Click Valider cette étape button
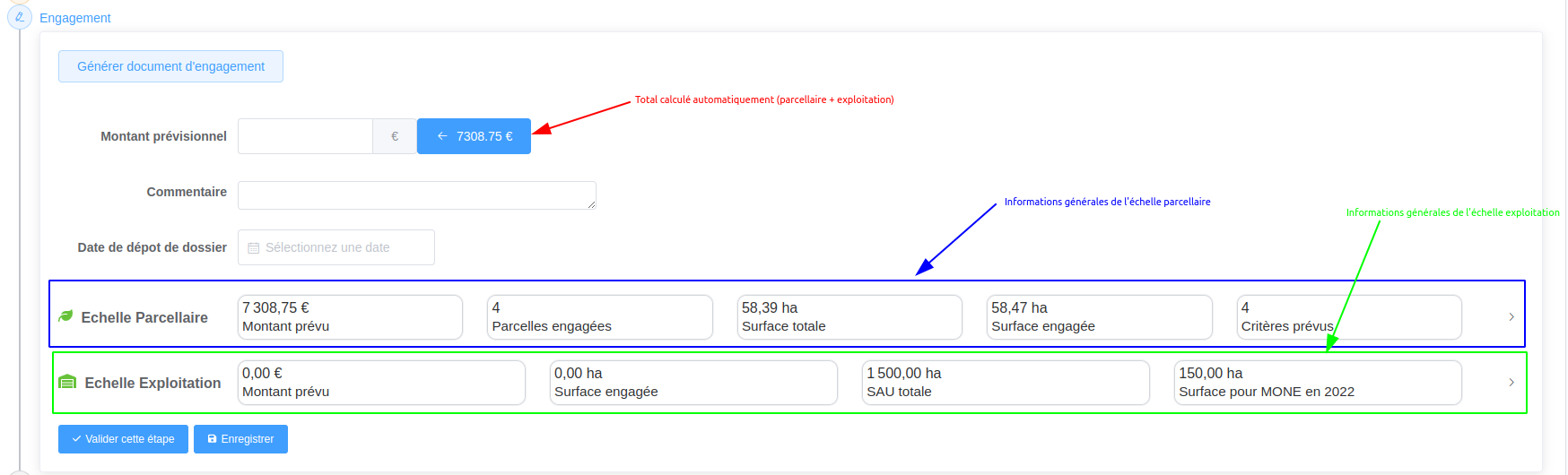Image resolution: width=1568 pixels, height=475 pixels. [x=123, y=439]
